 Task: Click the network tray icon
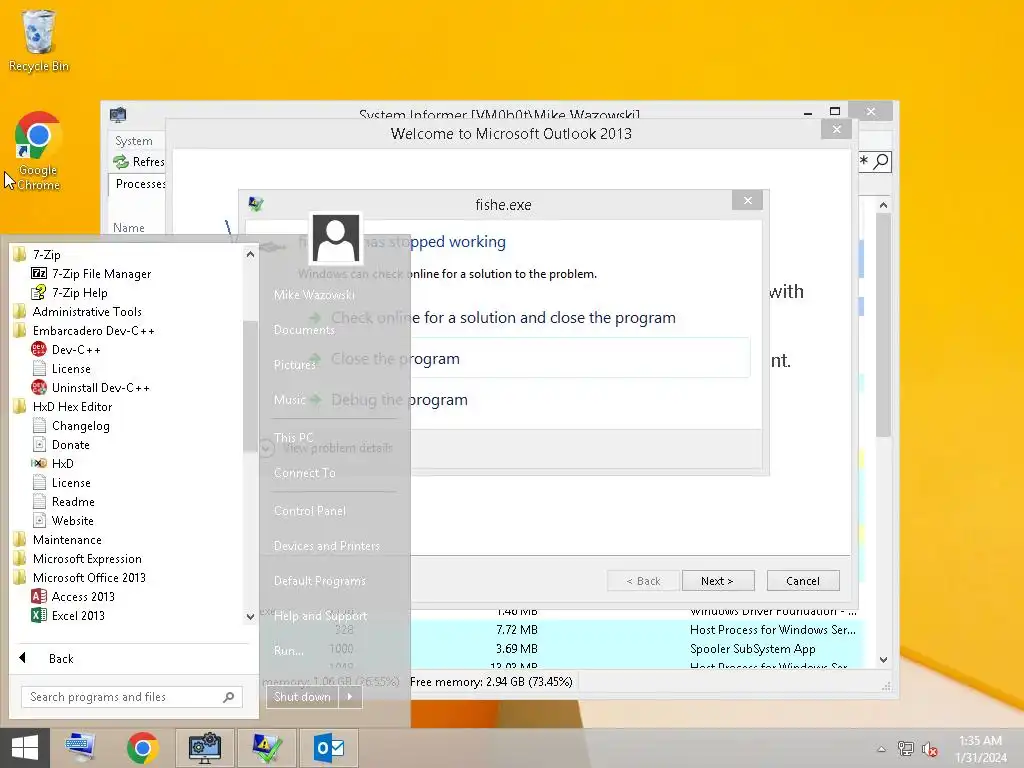click(x=906, y=749)
